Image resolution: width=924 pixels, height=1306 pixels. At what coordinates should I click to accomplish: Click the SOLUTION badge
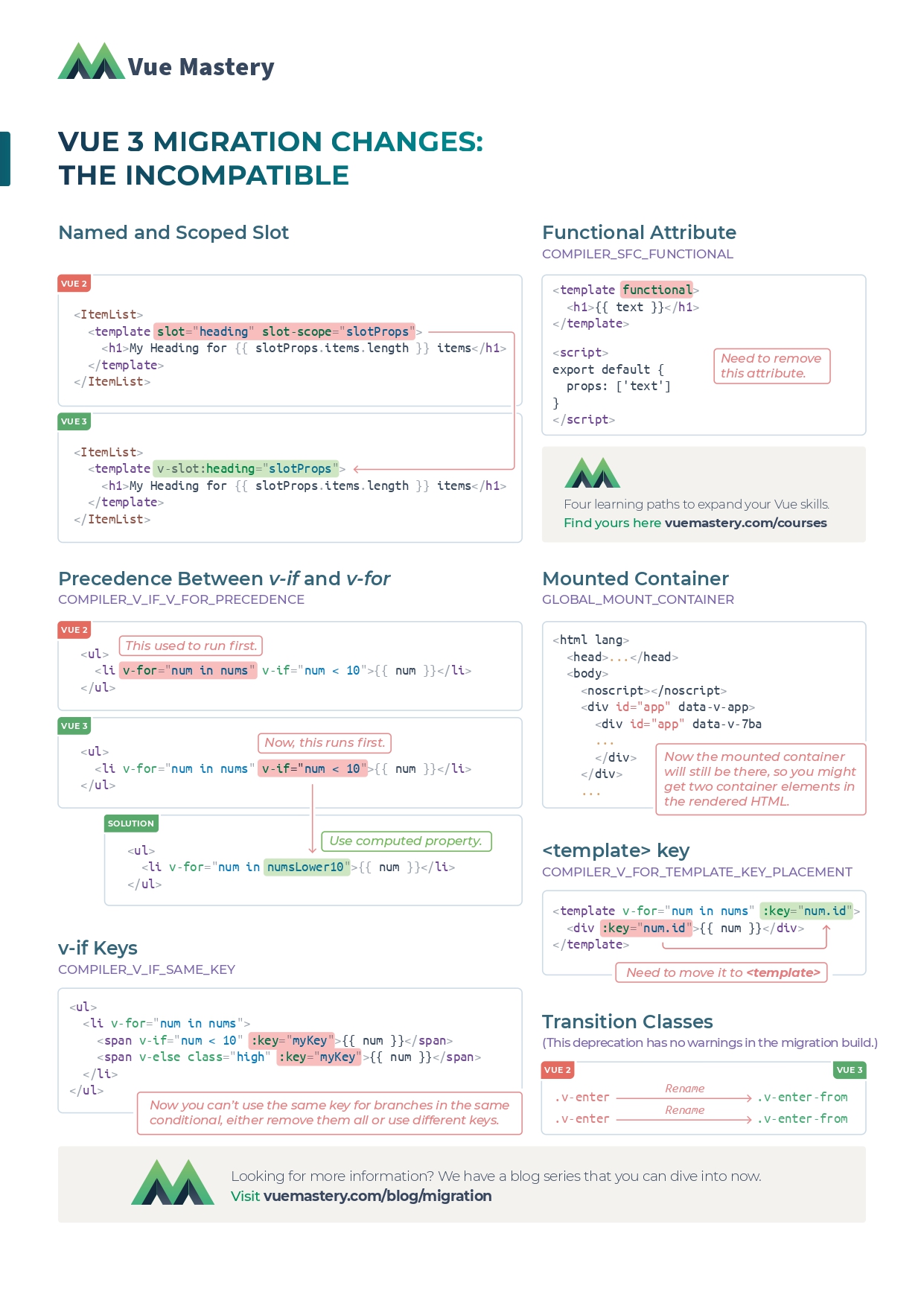(131, 824)
